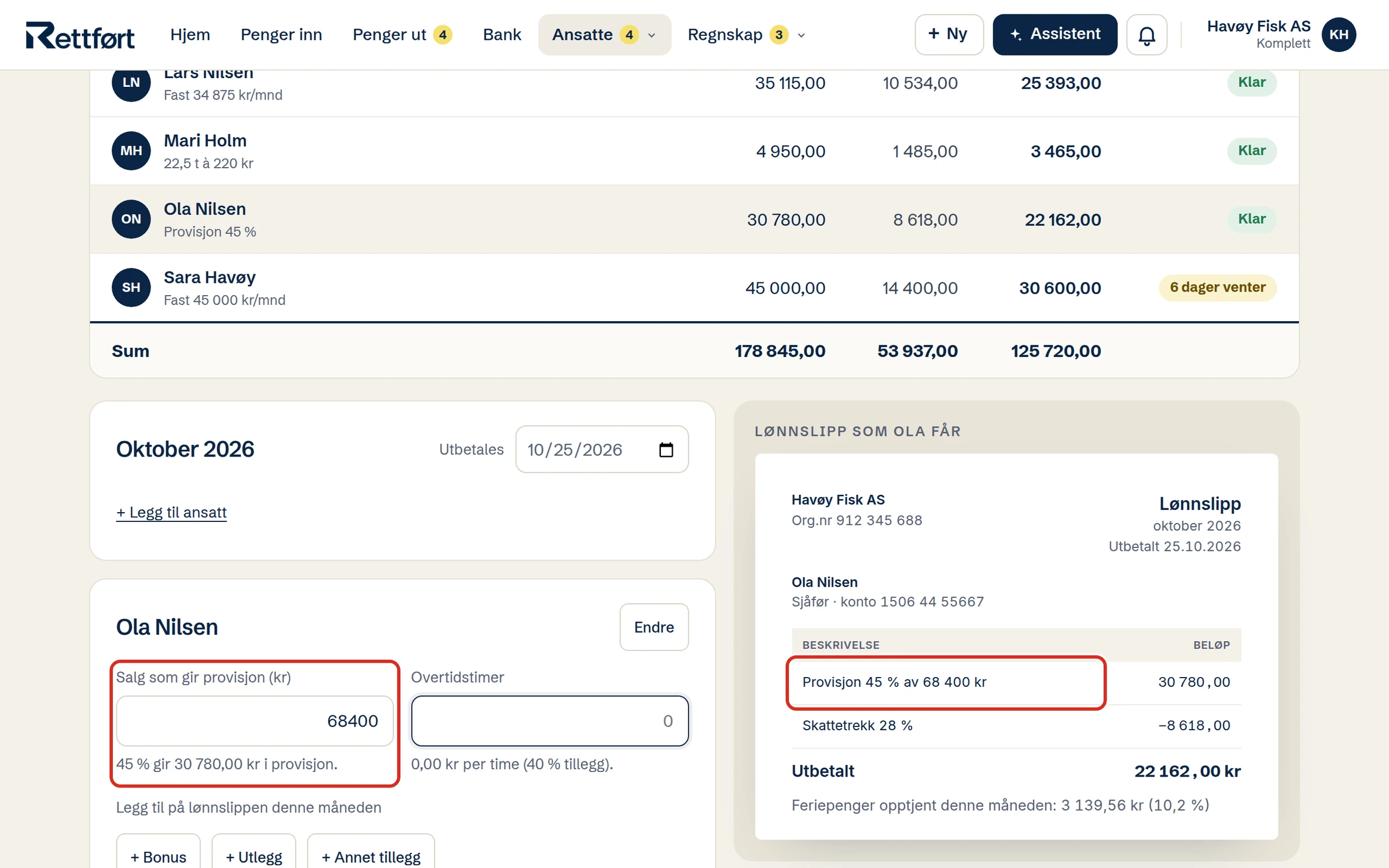Click the Klar badge for Mari Holm
Screen dimensions: 1389x868
click(1252, 151)
